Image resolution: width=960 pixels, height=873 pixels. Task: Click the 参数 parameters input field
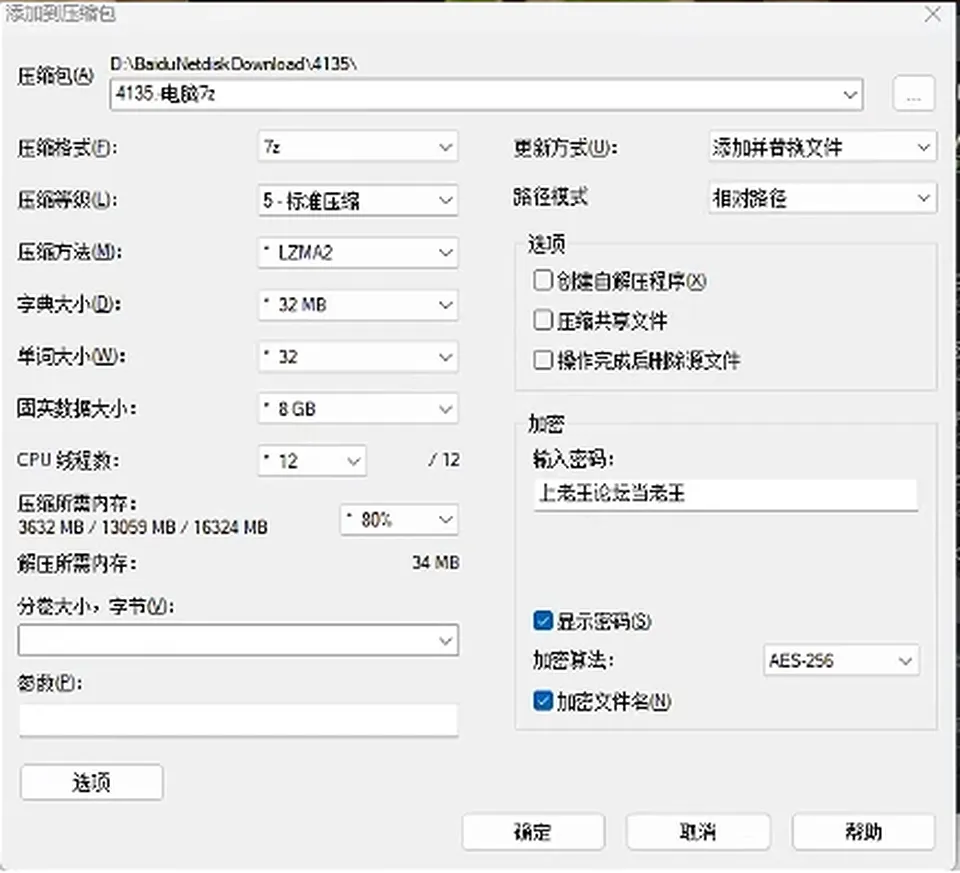pyautogui.click(x=238, y=720)
